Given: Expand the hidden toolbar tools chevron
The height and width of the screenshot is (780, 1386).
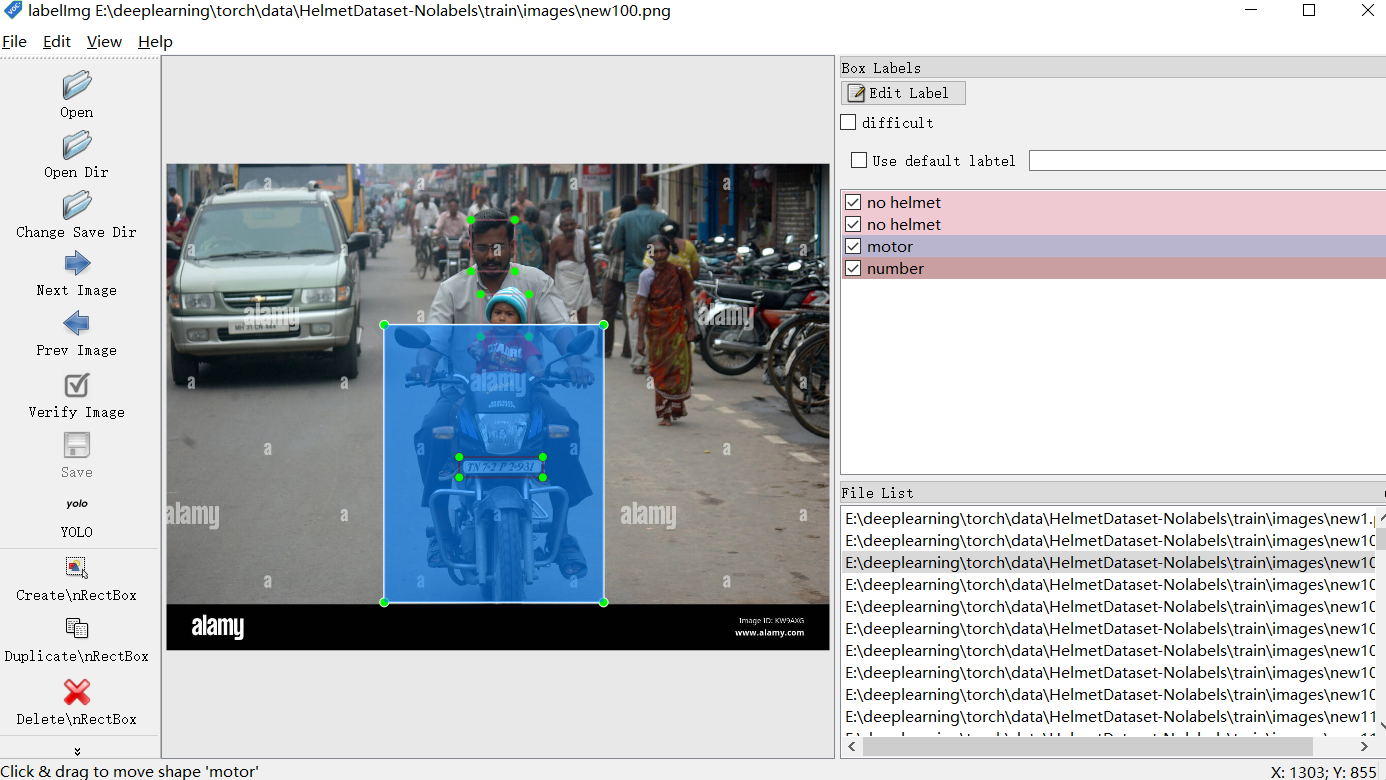Looking at the screenshot, I should tap(77, 751).
